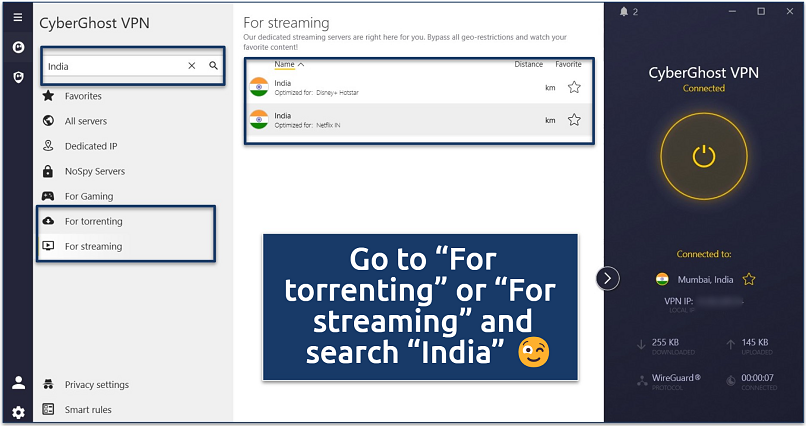Open the notifications bell icon
Image resolution: width=806 pixels, height=426 pixels.
[625, 12]
